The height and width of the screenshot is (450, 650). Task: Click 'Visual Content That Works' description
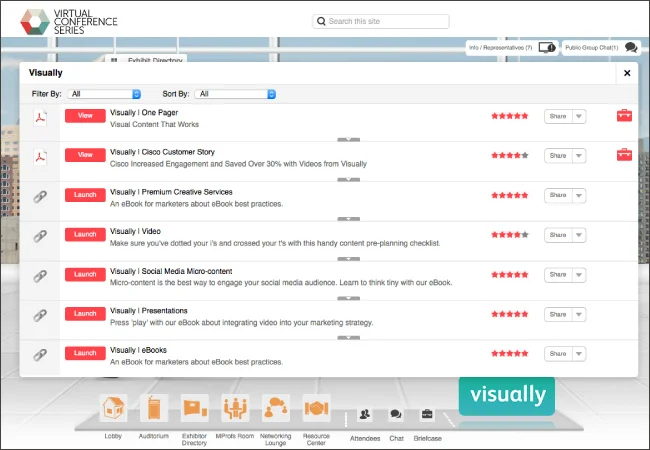point(154,124)
